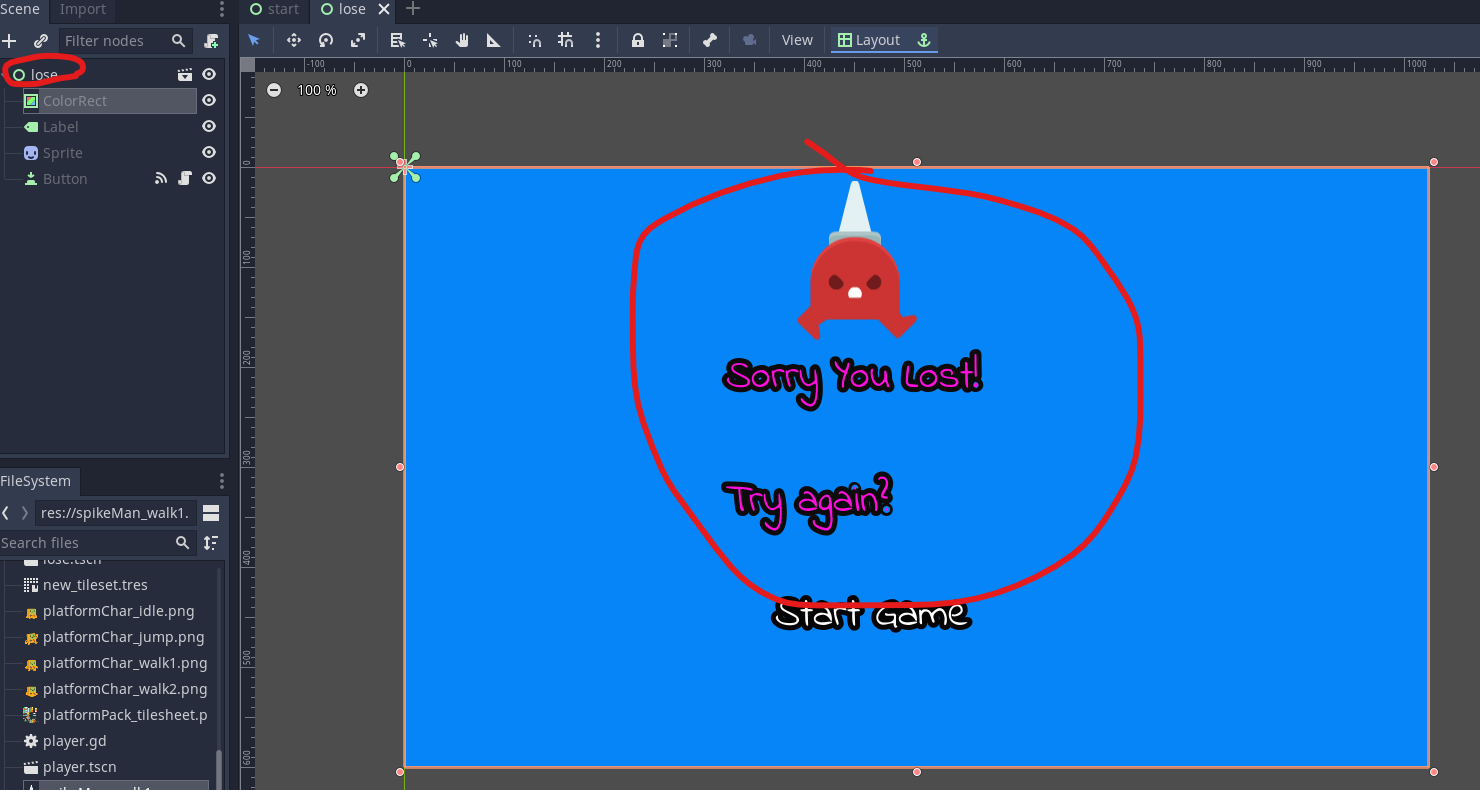View Button node signal connections

coord(161,179)
